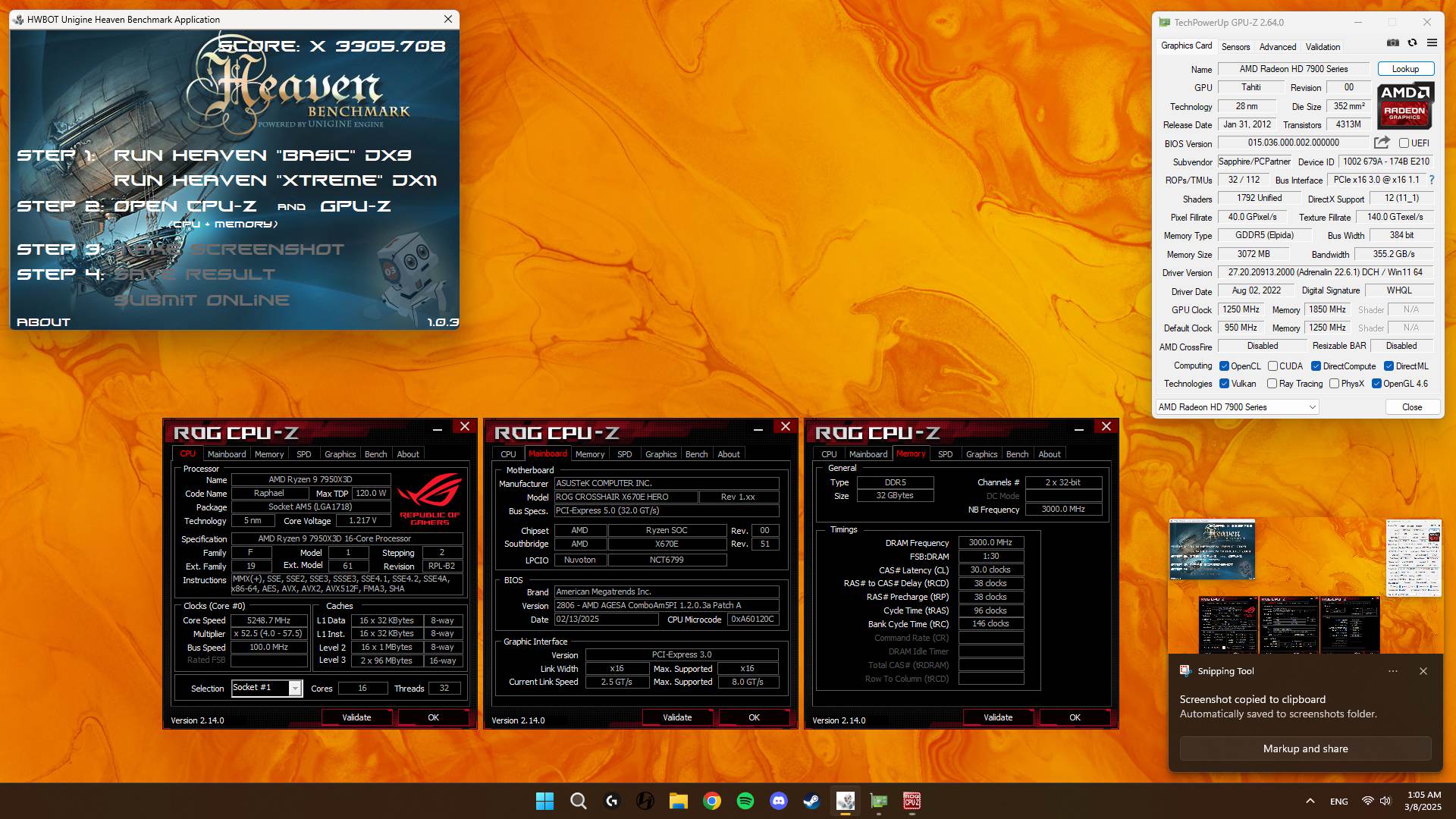
Task: Click Validate in the CPU-Z Memory window
Action: [998, 717]
